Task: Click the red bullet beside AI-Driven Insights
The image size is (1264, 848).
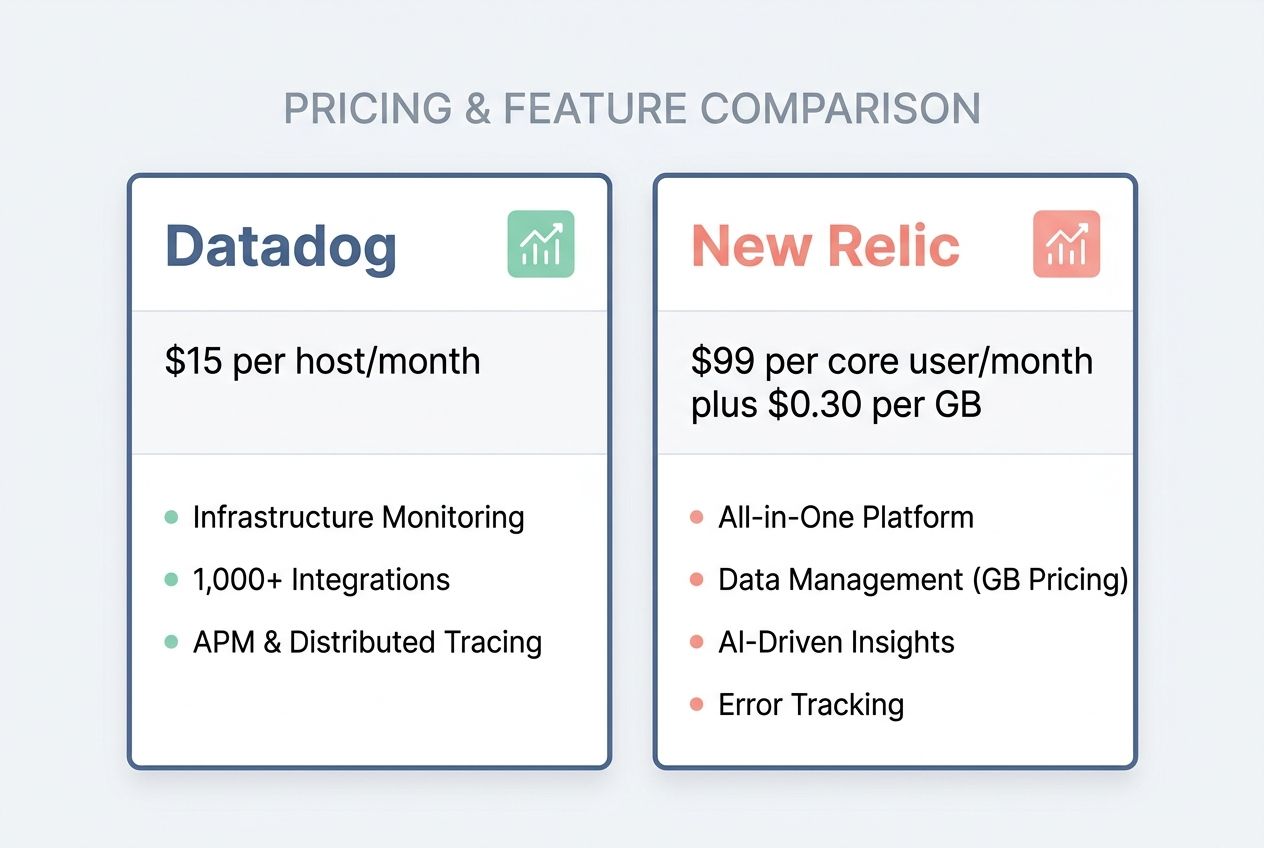Action: point(697,642)
